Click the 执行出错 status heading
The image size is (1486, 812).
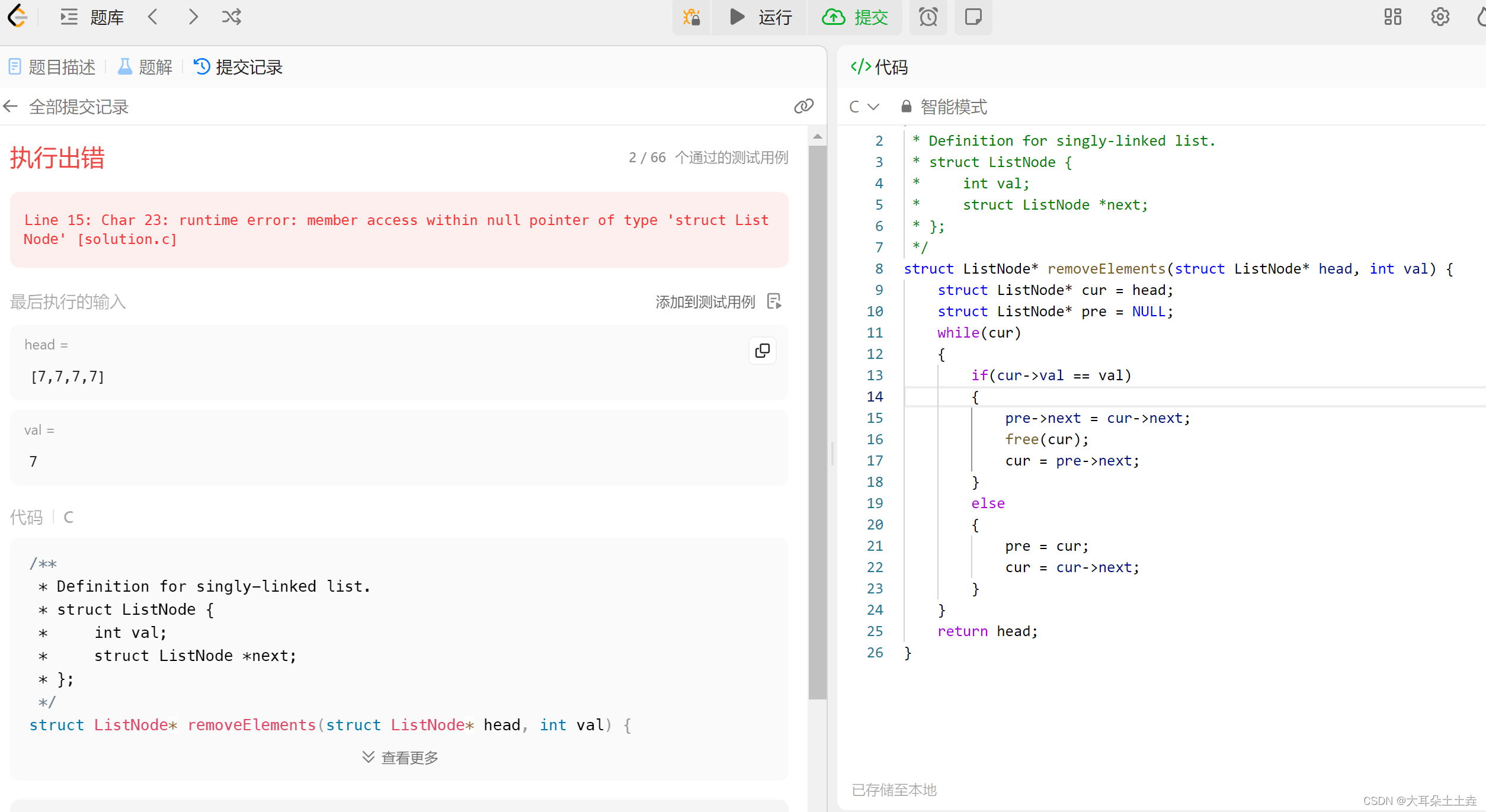tap(57, 158)
